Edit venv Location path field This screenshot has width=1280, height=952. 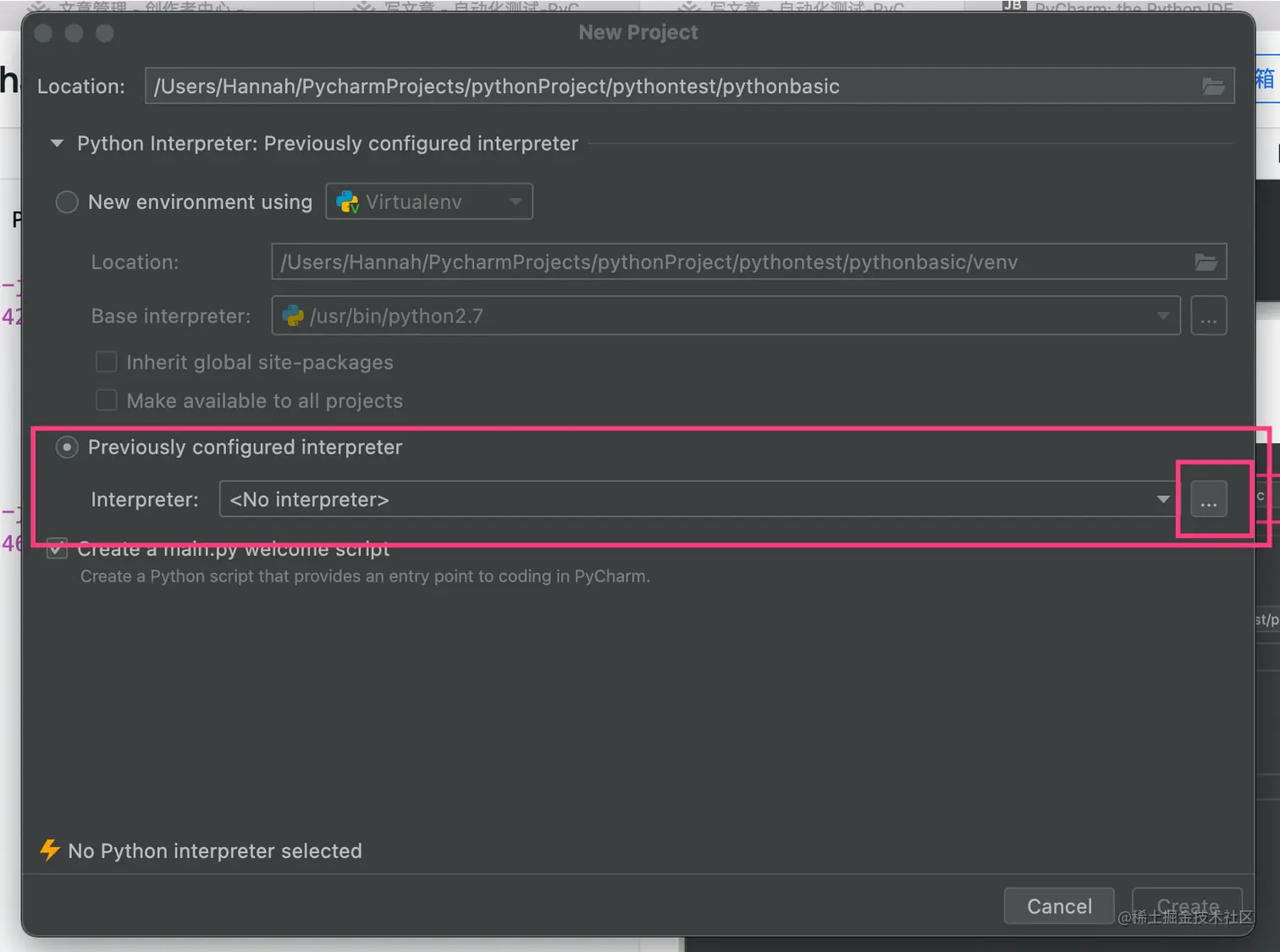(748, 262)
